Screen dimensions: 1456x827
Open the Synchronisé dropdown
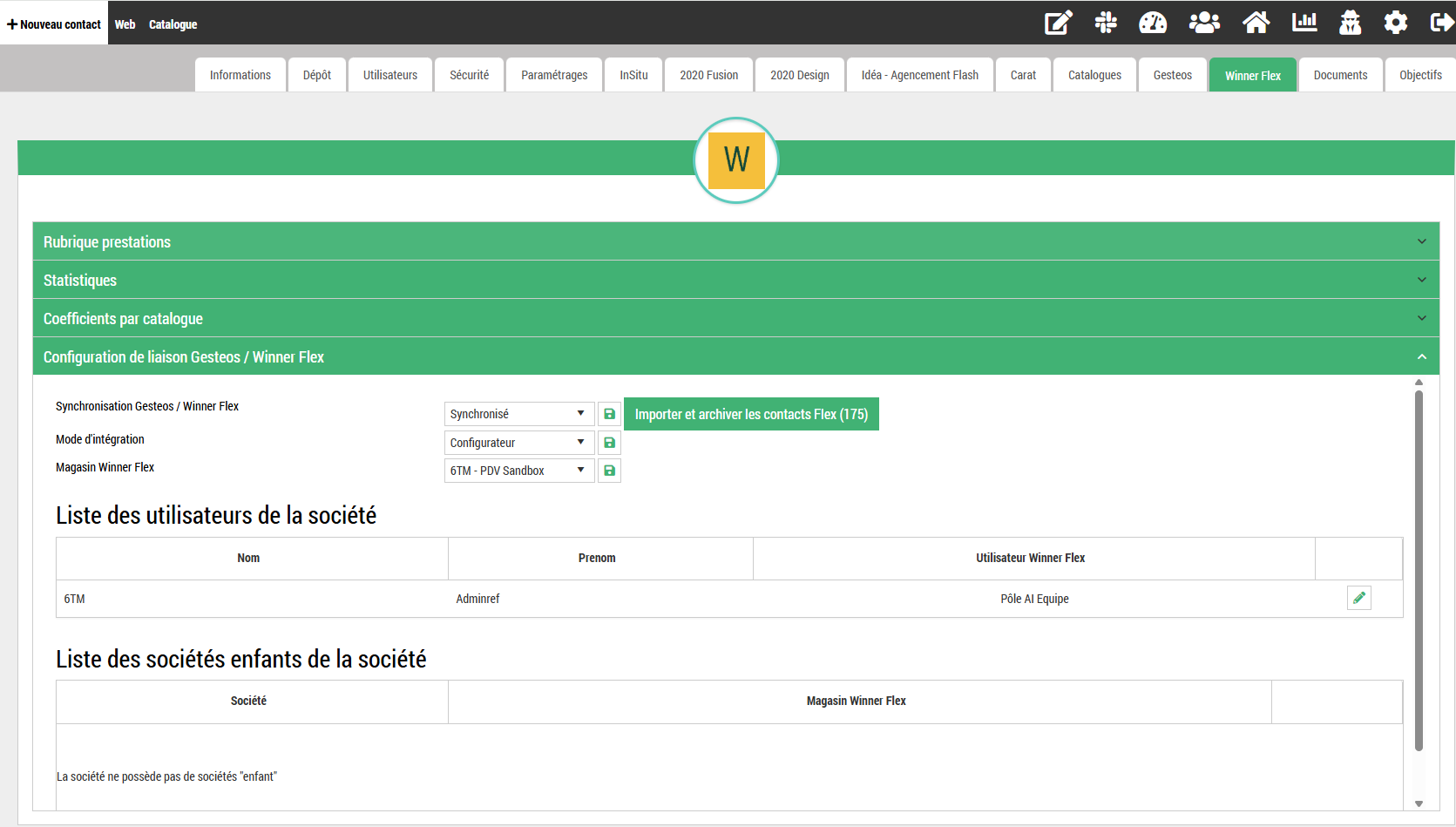[518, 414]
